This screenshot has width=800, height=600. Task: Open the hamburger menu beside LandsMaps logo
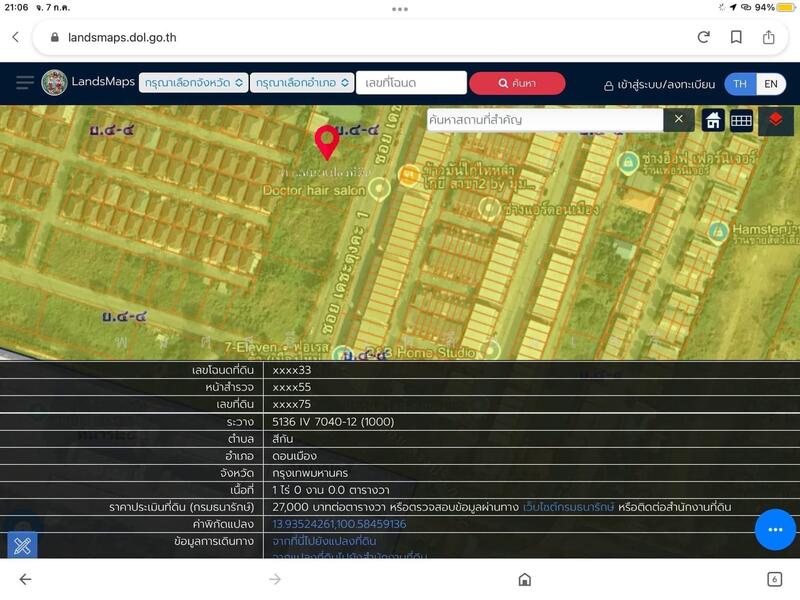pos(24,83)
